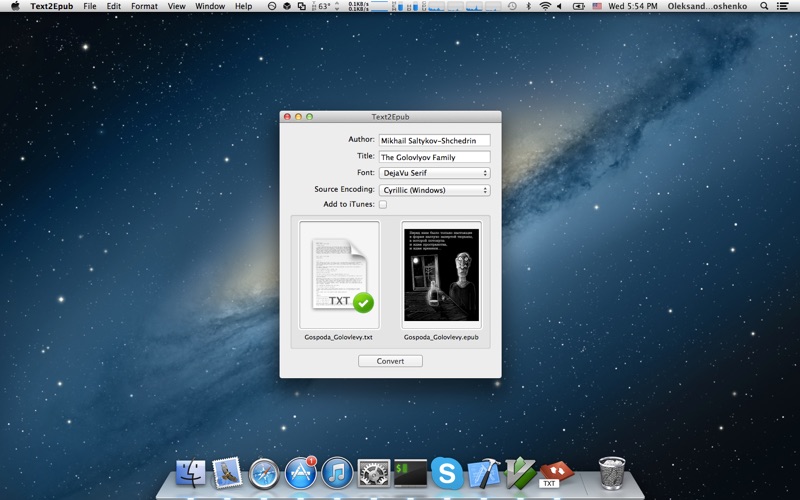The height and width of the screenshot is (500, 800).
Task: Launch the Mail app in the dock
Action: (x=227, y=472)
